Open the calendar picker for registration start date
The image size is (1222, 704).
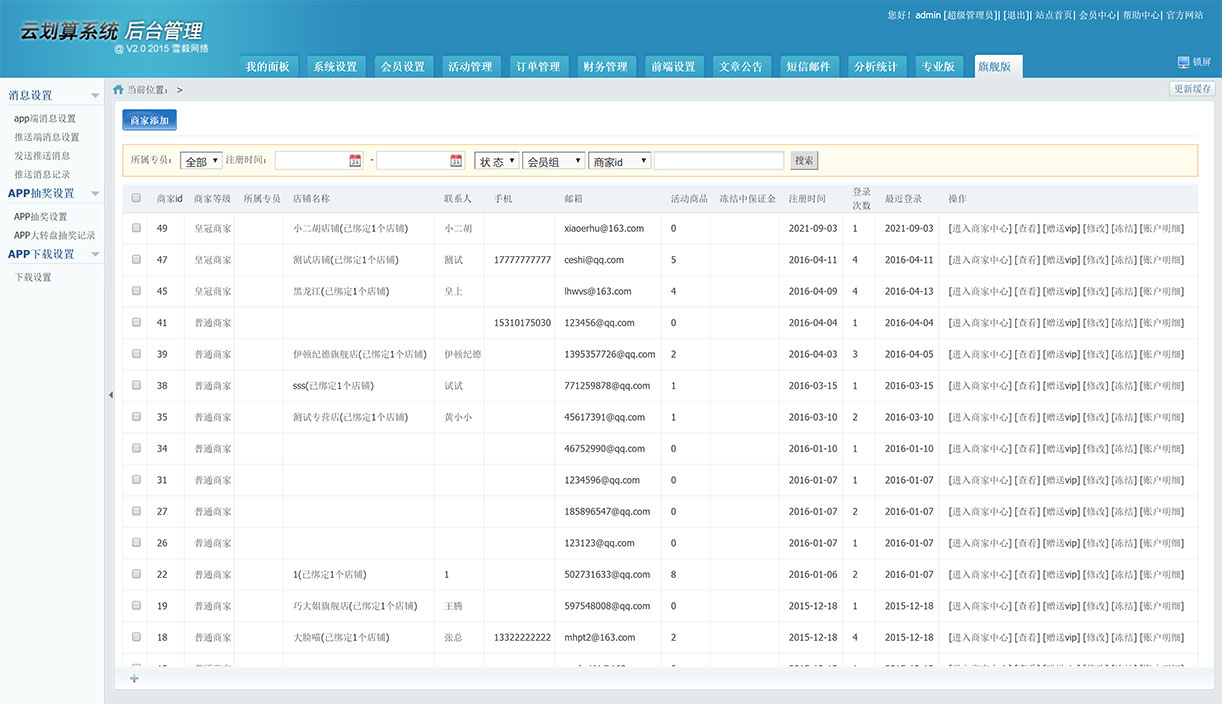pos(355,161)
